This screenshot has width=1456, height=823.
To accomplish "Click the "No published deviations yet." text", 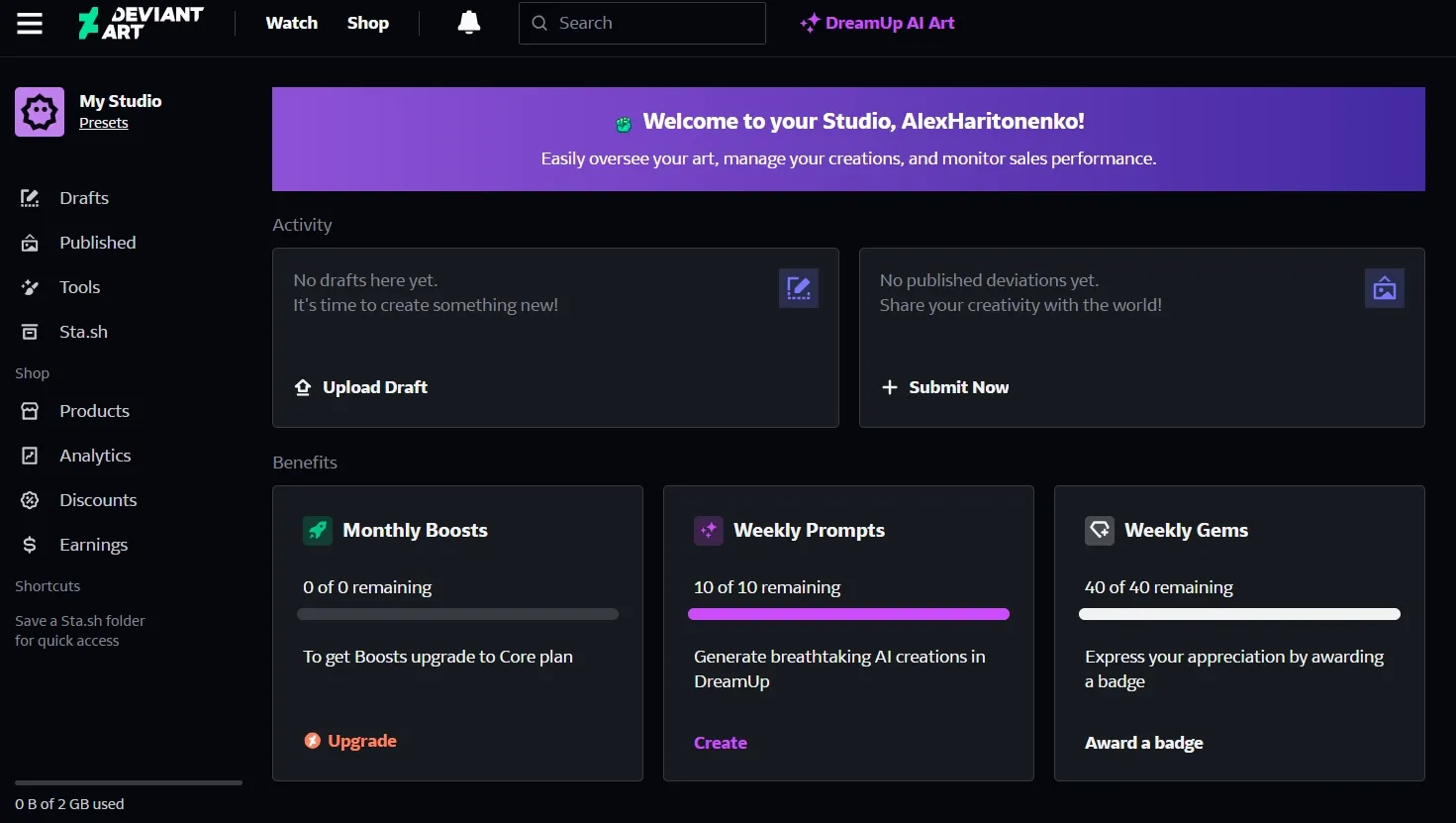I will point(989,280).
